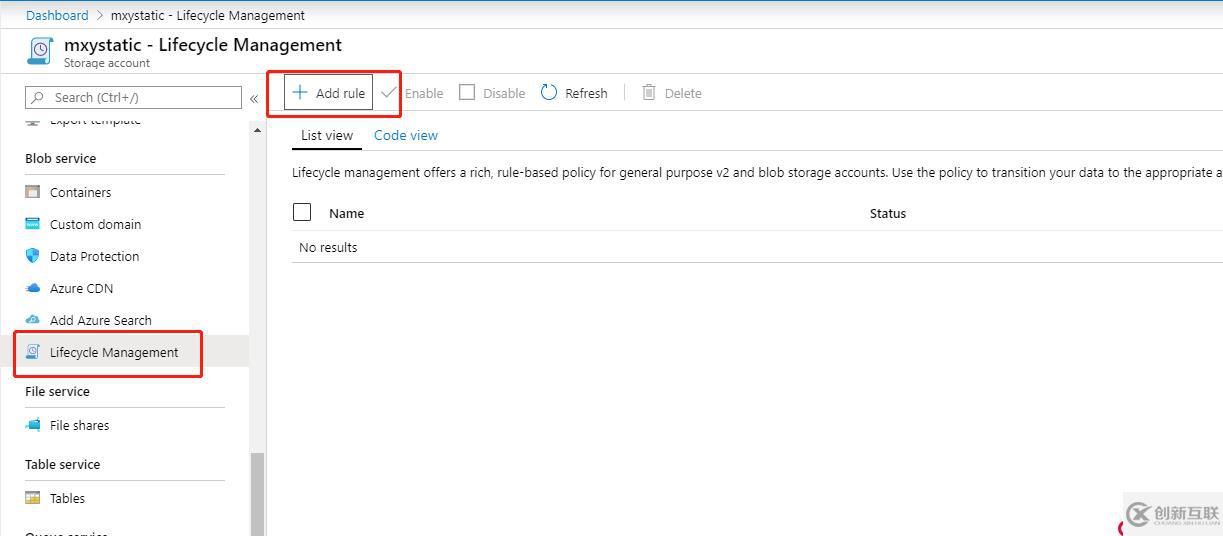Viewport: 1223px width, 536px height.
Task: Click the Containers icon
Action: (x=33, y=192)
